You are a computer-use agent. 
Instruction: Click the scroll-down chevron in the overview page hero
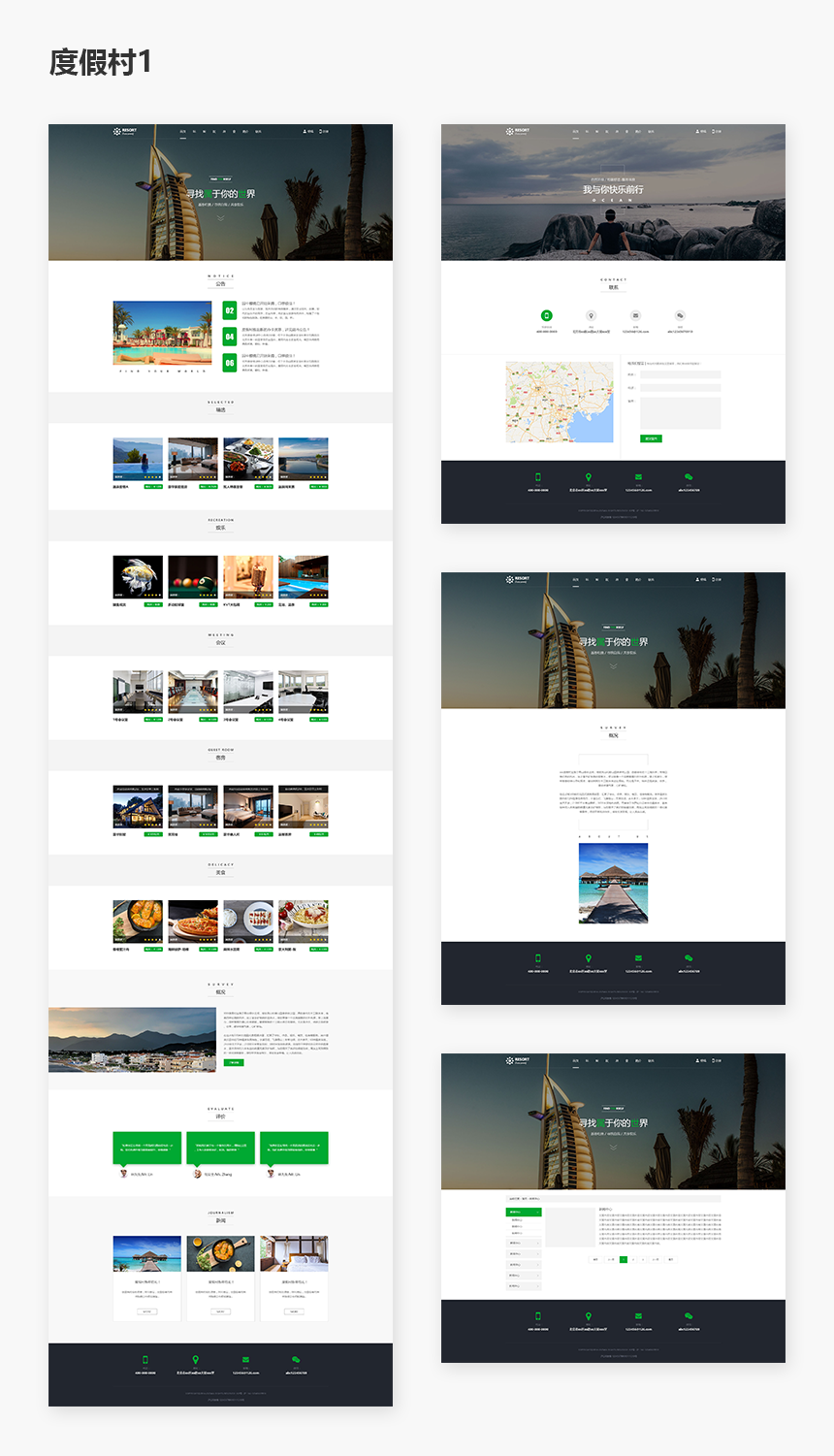click(613, 666)
